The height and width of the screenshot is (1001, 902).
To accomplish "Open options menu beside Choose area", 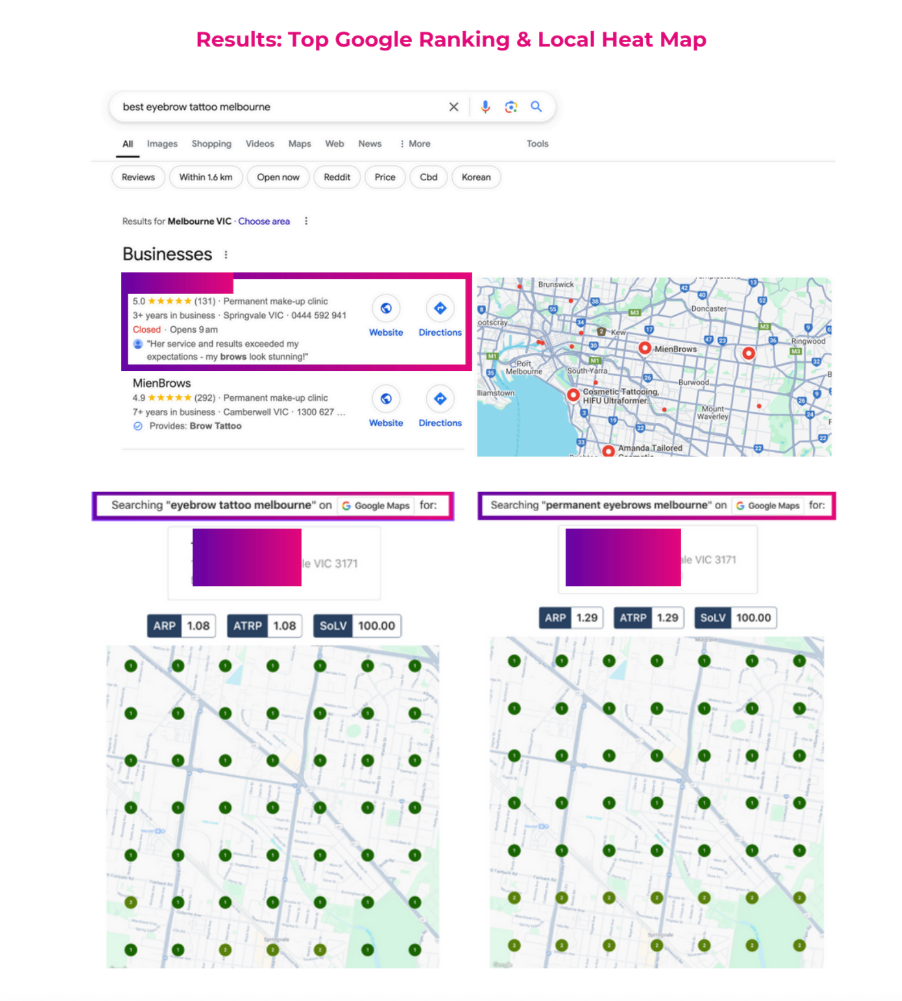I will pyautogui.click(x=306, y=222).
